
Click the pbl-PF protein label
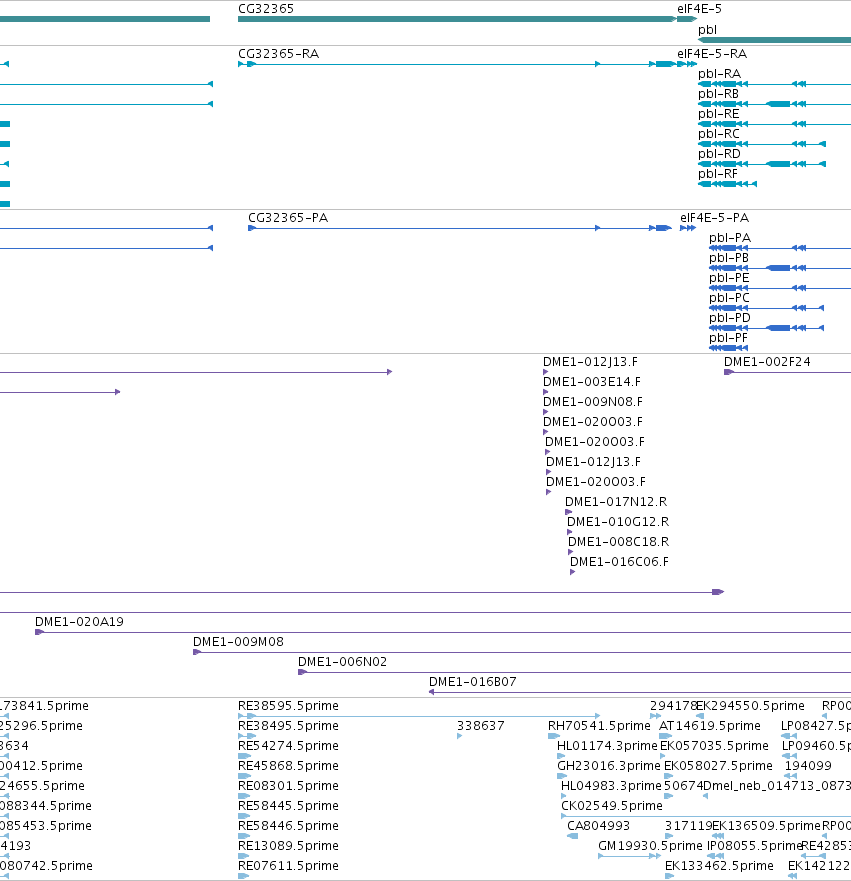point(728,338)
